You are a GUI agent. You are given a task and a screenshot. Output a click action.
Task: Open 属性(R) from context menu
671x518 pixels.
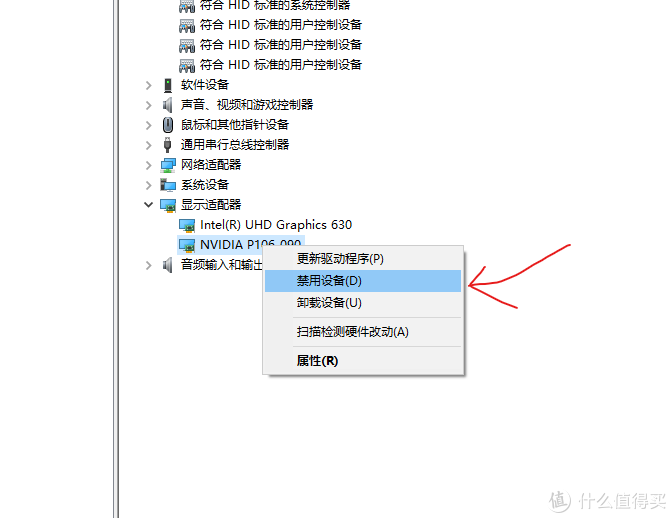[x=363, y=361]
